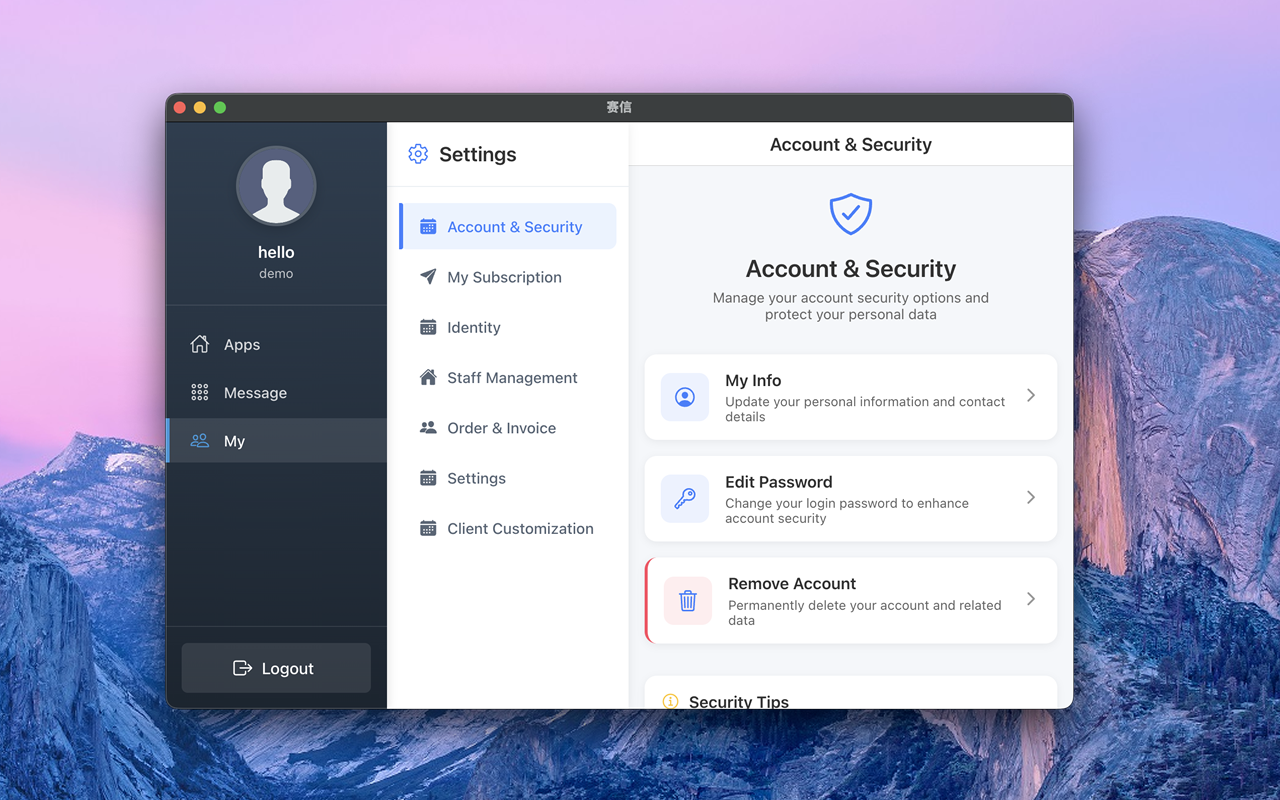Open Edit Password via its chevron
The height and width of the screenshot is (800, 1280).
1031,497
